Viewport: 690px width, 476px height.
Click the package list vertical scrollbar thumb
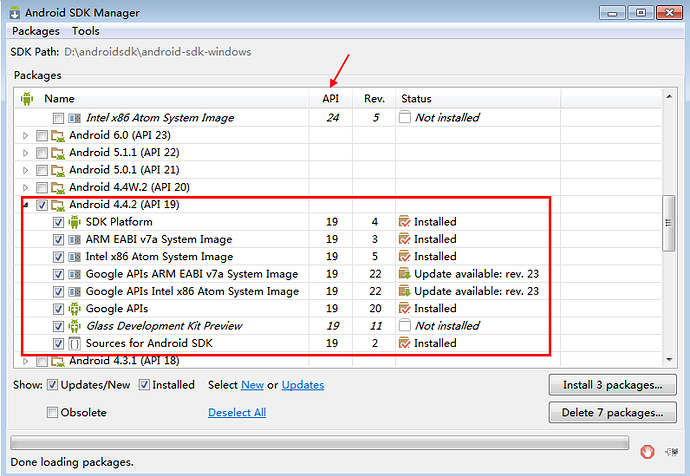coord(668,223)
